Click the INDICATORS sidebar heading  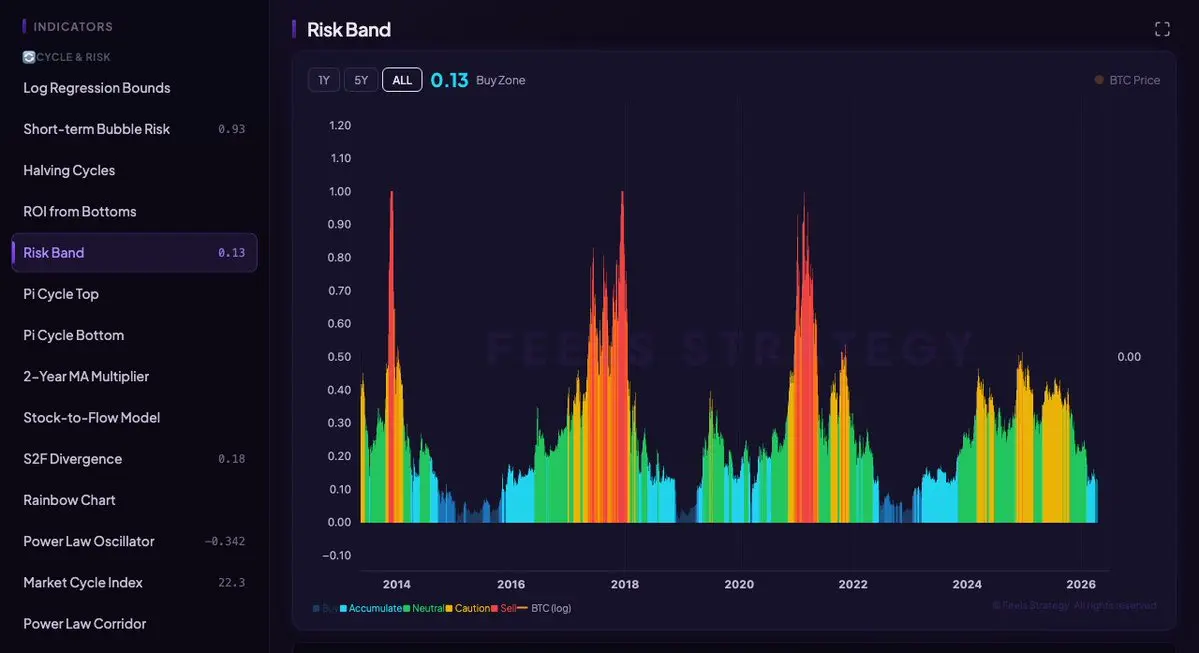pos(73,27)
